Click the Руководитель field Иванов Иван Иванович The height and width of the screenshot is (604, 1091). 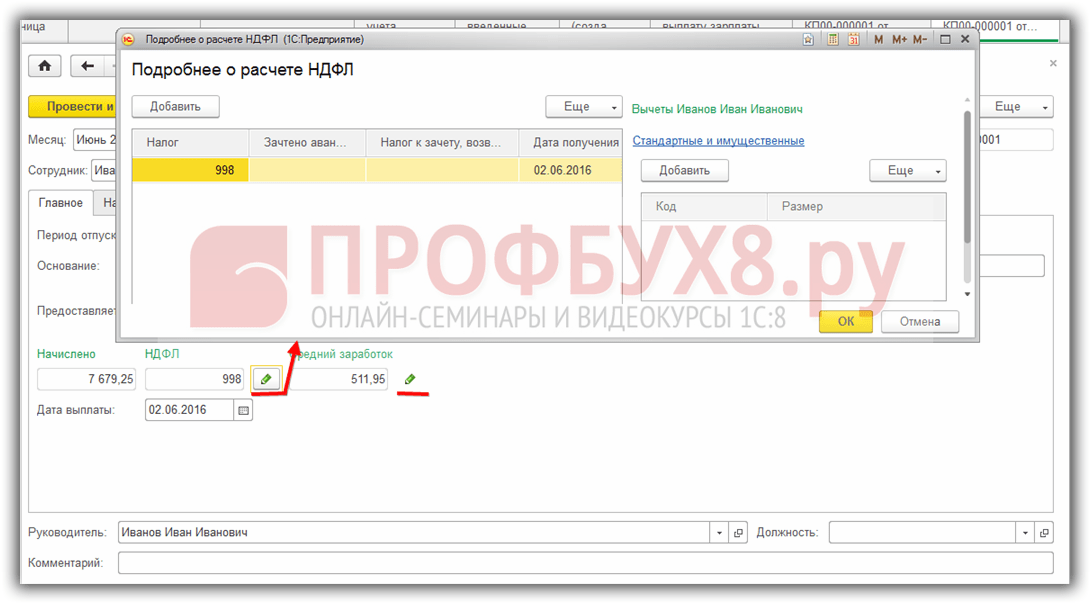(414, 533)
